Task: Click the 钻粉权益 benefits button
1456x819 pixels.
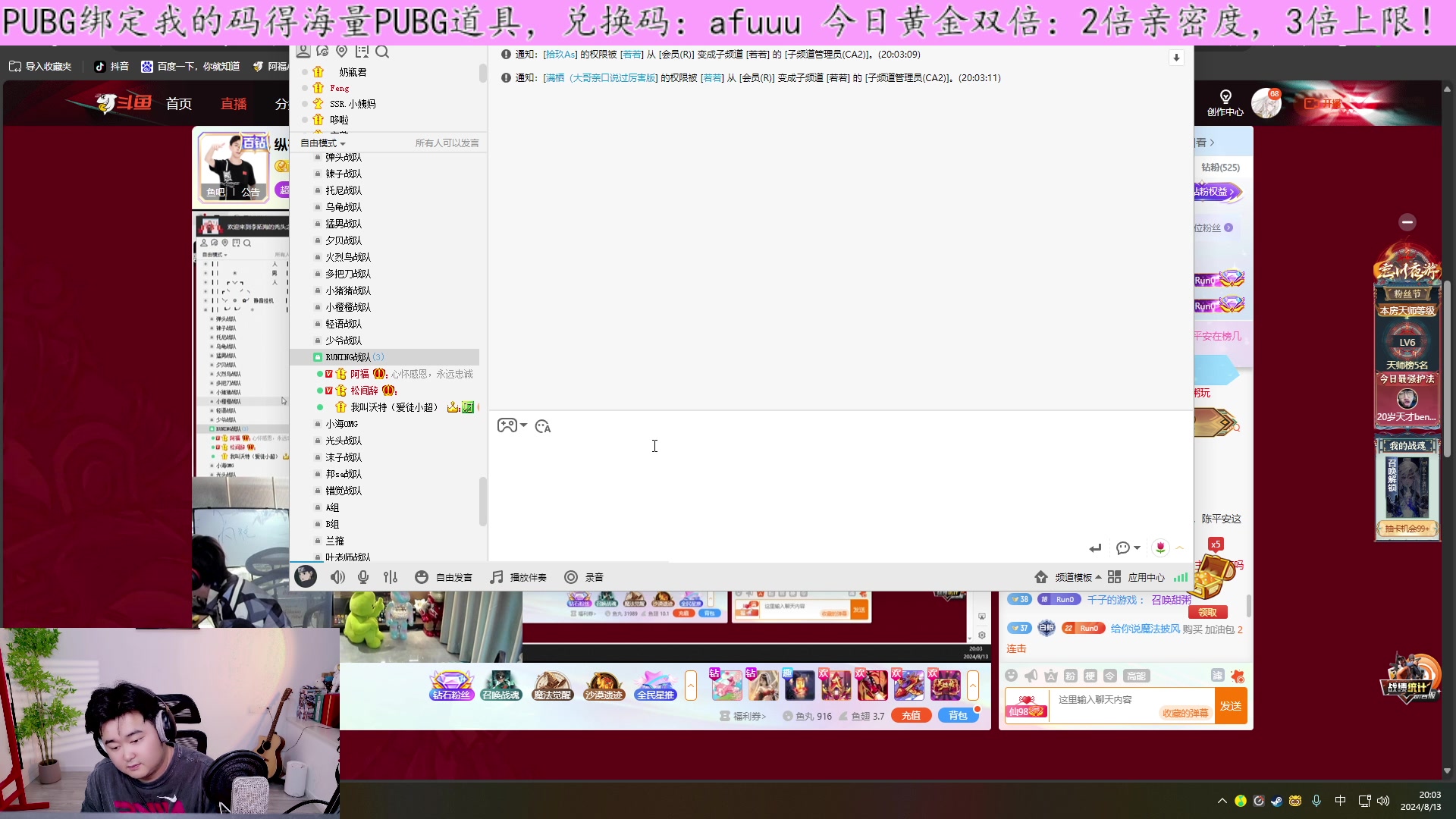Action: pyautogui.click(x=1216, y=192)
